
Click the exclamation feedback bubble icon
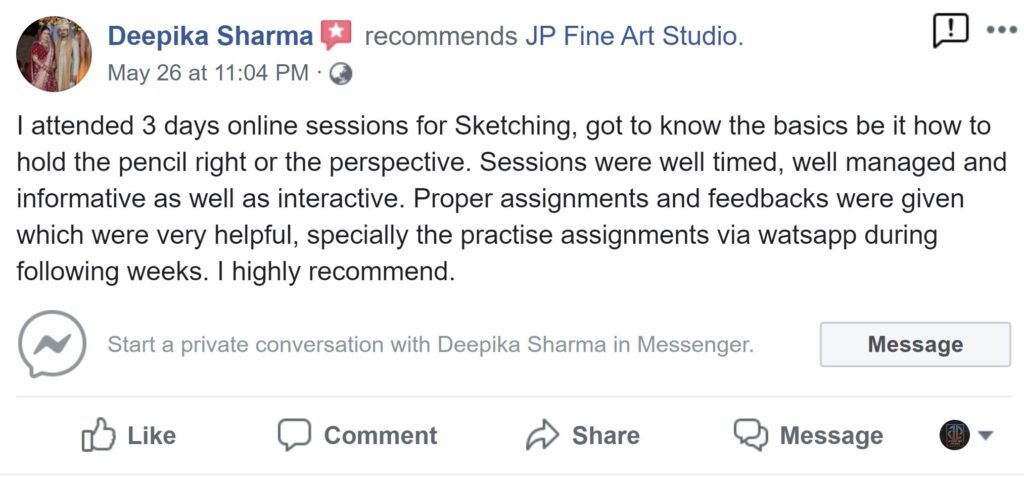click(950, 31)
